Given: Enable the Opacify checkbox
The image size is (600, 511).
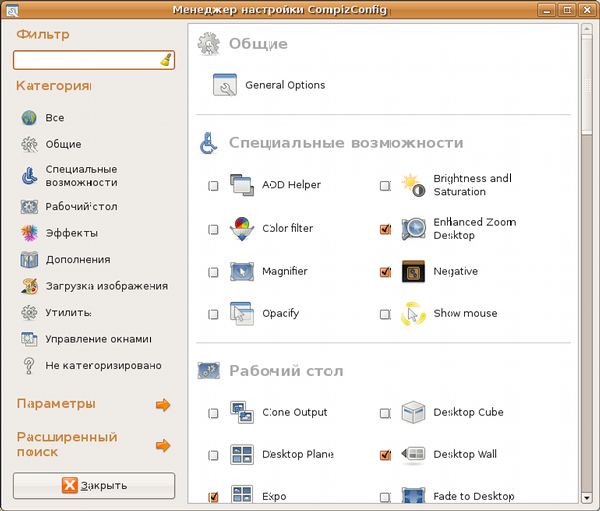Looking at the screenshot, I should tap(213, 314).
